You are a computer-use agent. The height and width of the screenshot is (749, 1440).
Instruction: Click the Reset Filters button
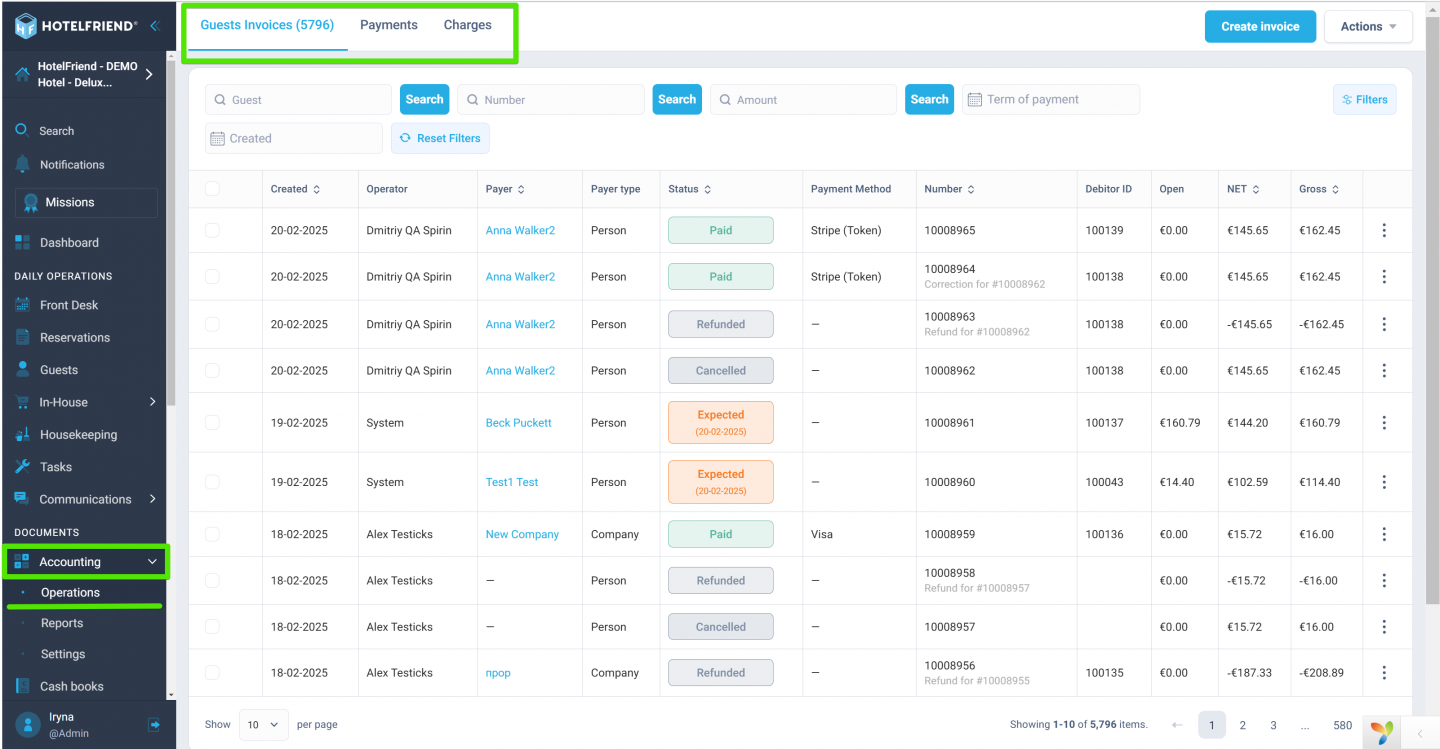point(440,139)
